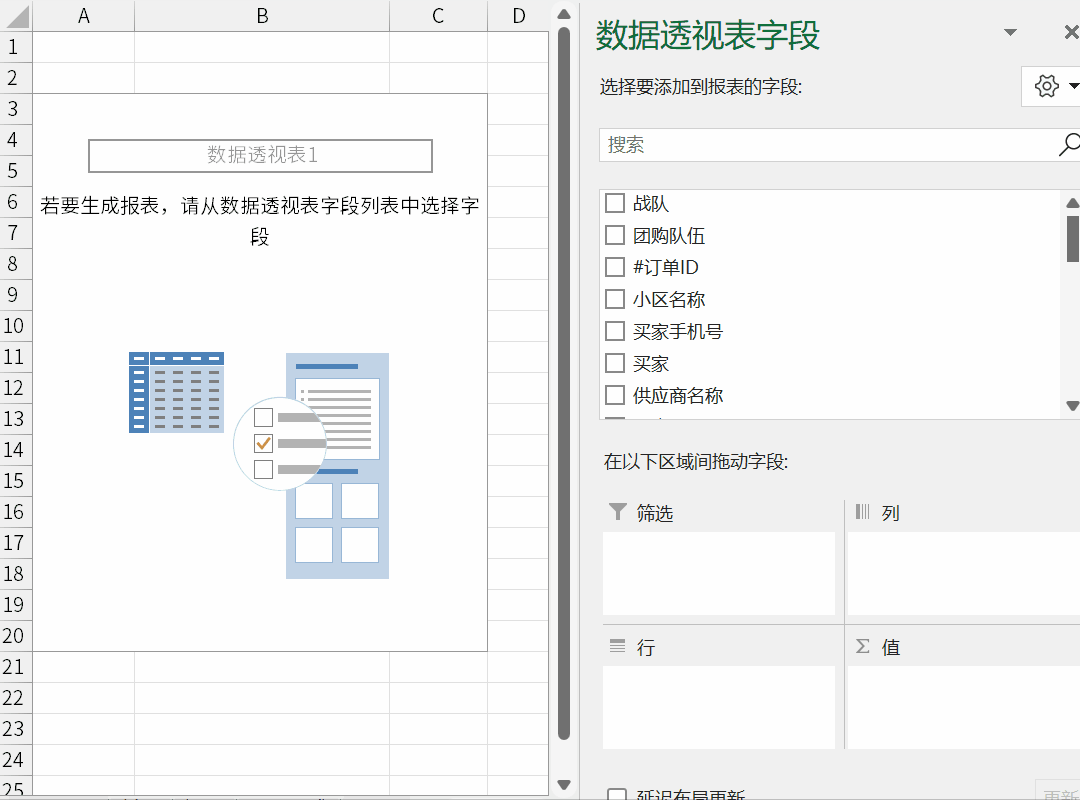Click the 数据透视表字段 pane title
Viewport: 1080px width, 800px height.
coord(708,35)
